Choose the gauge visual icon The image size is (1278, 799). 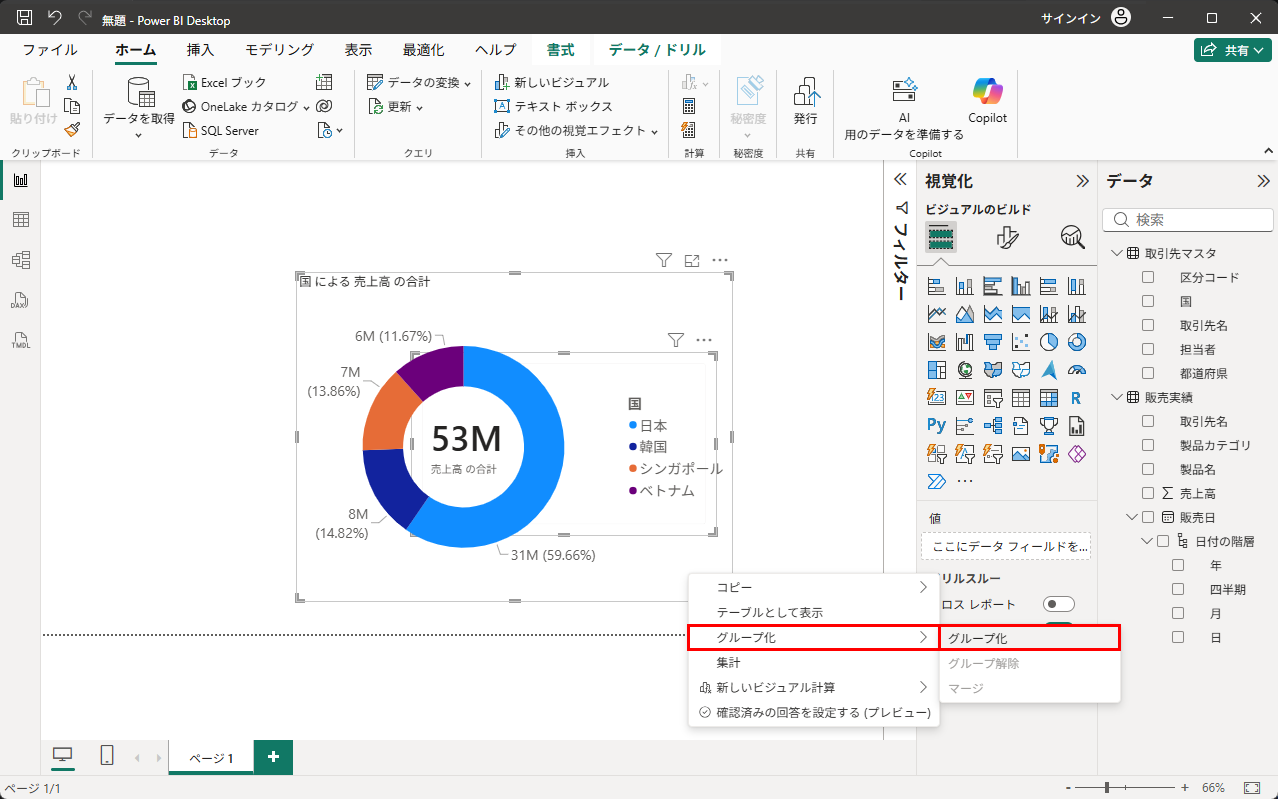1077,370
